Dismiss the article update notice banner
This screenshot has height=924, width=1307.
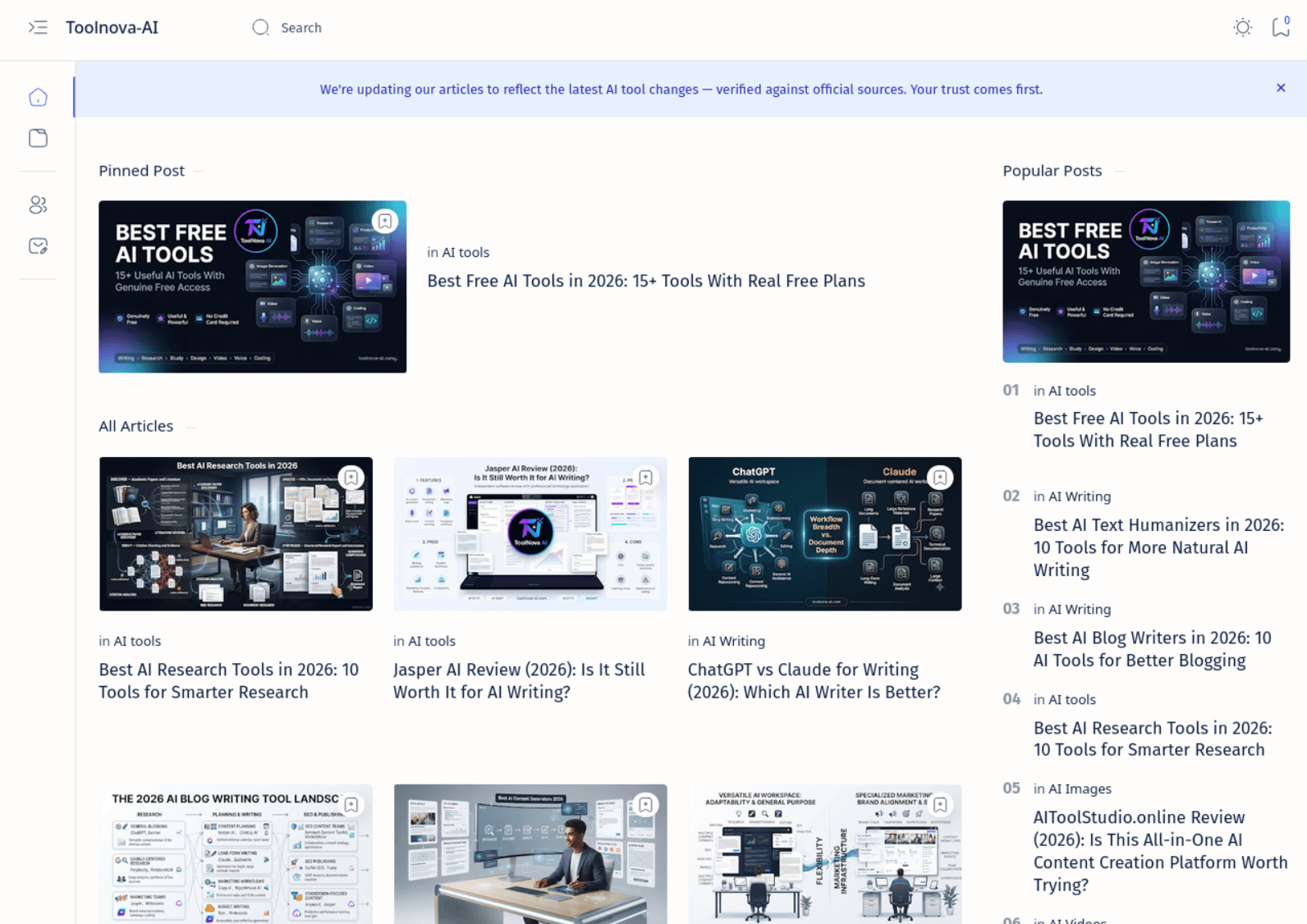click(x=1281, y=88)
